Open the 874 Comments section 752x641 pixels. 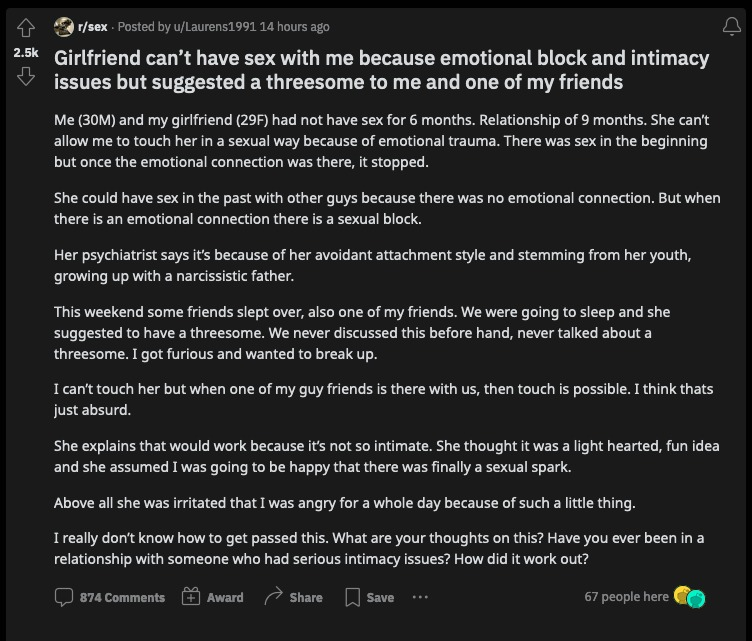pyautogui.click(x=111, y=597)
